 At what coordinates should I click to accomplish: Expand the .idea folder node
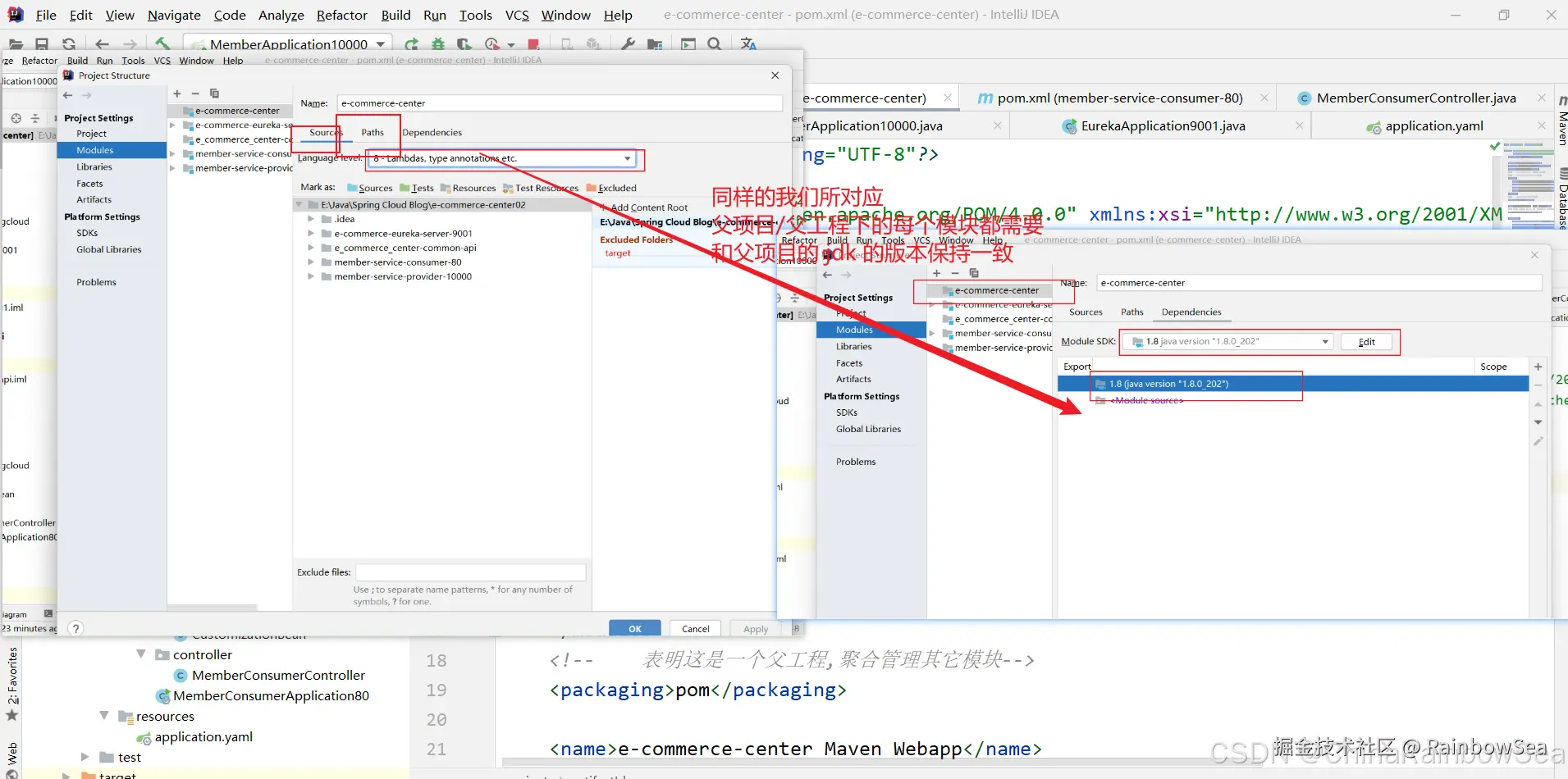click(311, 219)
